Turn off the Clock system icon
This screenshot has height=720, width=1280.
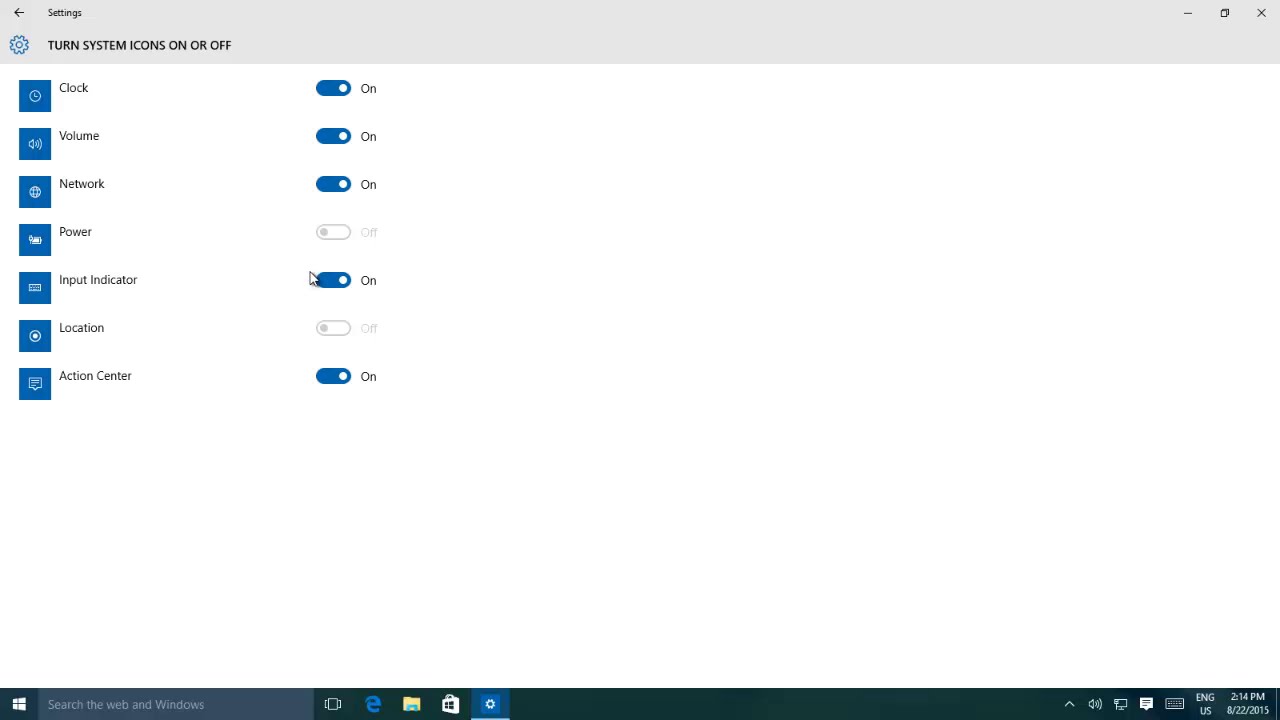pyautogui.click(x=333, y=88)
